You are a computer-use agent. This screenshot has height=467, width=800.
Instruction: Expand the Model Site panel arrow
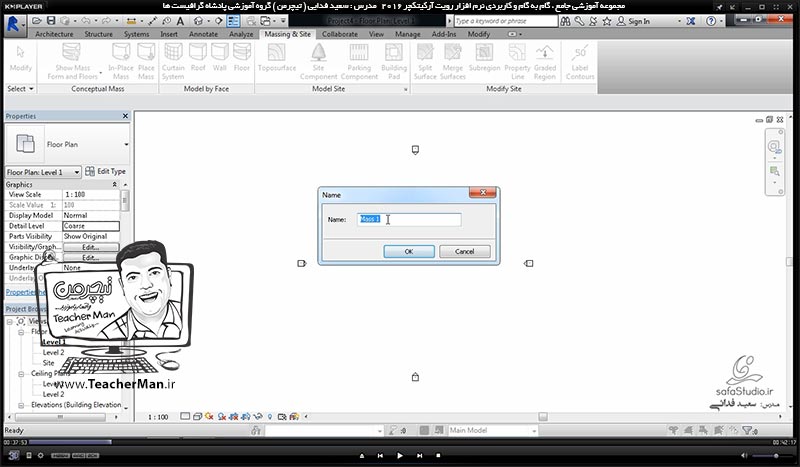click(x=406, y=89)
